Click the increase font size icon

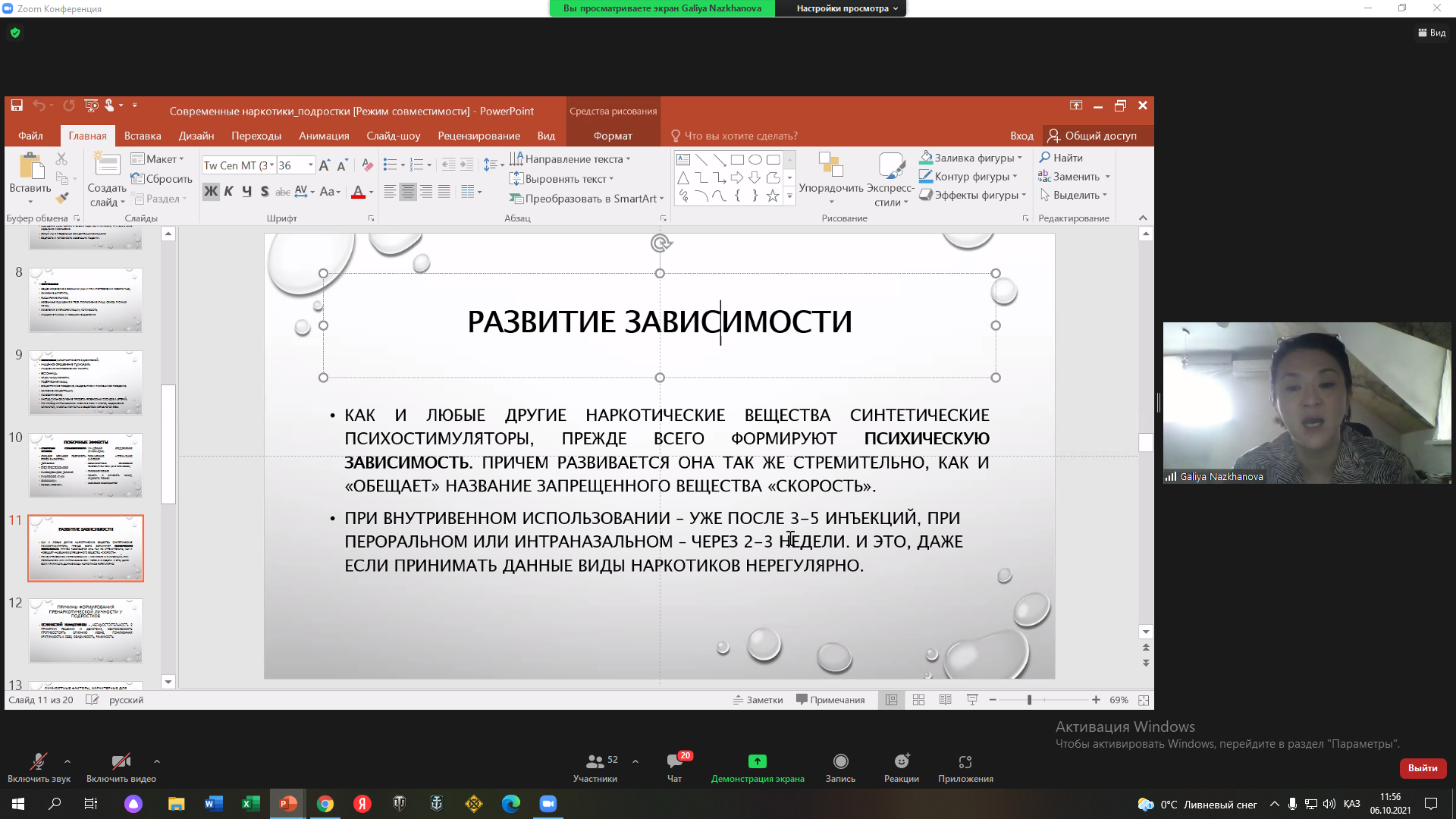(x=325, y=165)
